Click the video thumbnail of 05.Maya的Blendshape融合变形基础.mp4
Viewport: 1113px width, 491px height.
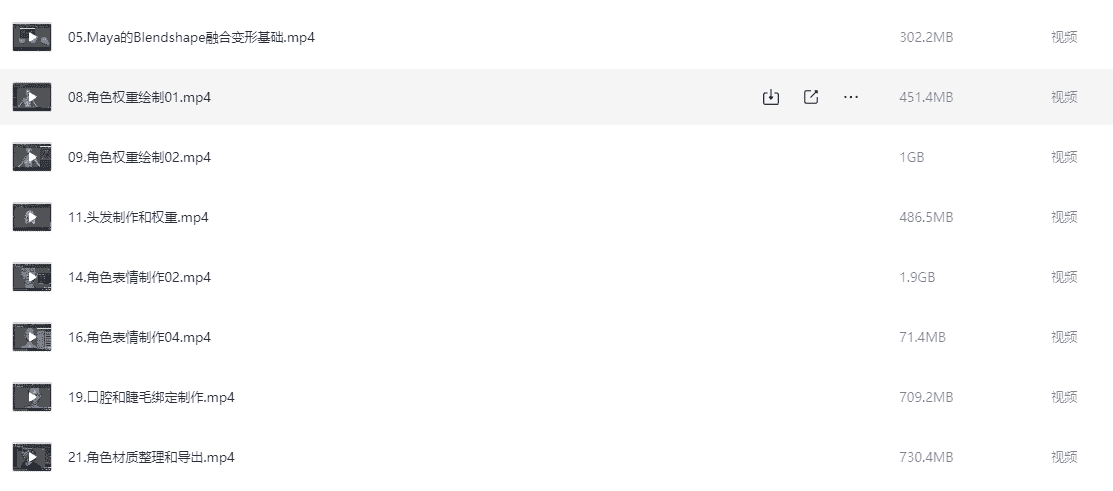click(x=32, y=37)
